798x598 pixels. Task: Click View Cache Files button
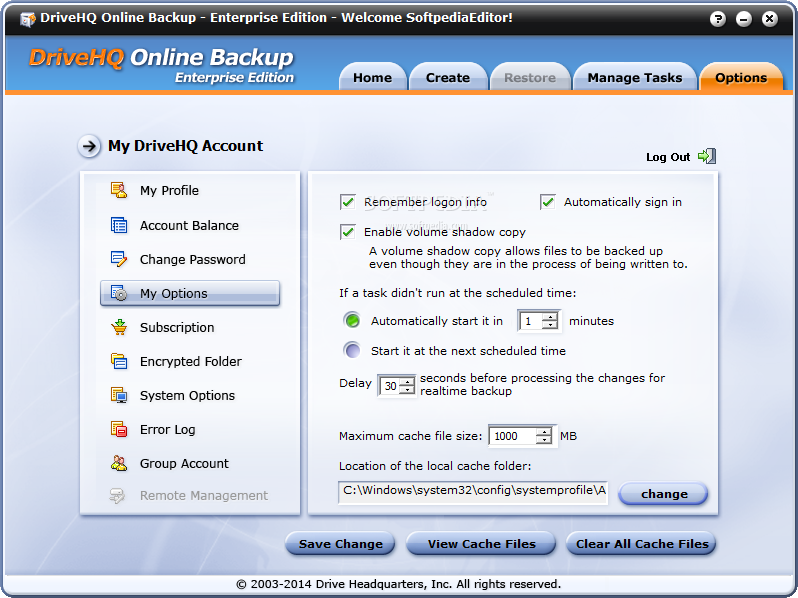pyautogui.click(x=481, y=544)
